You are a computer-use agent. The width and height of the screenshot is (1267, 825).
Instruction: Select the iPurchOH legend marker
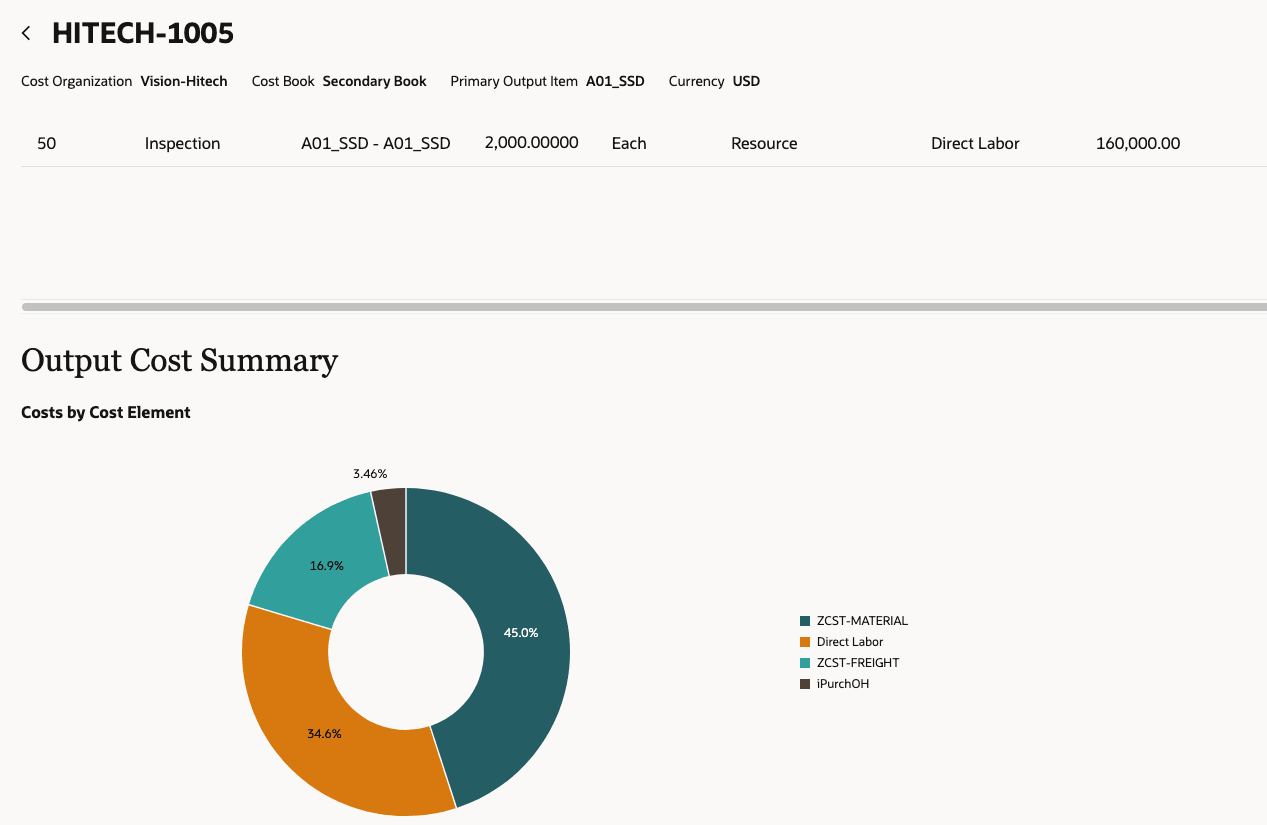[x=806, y=683]
